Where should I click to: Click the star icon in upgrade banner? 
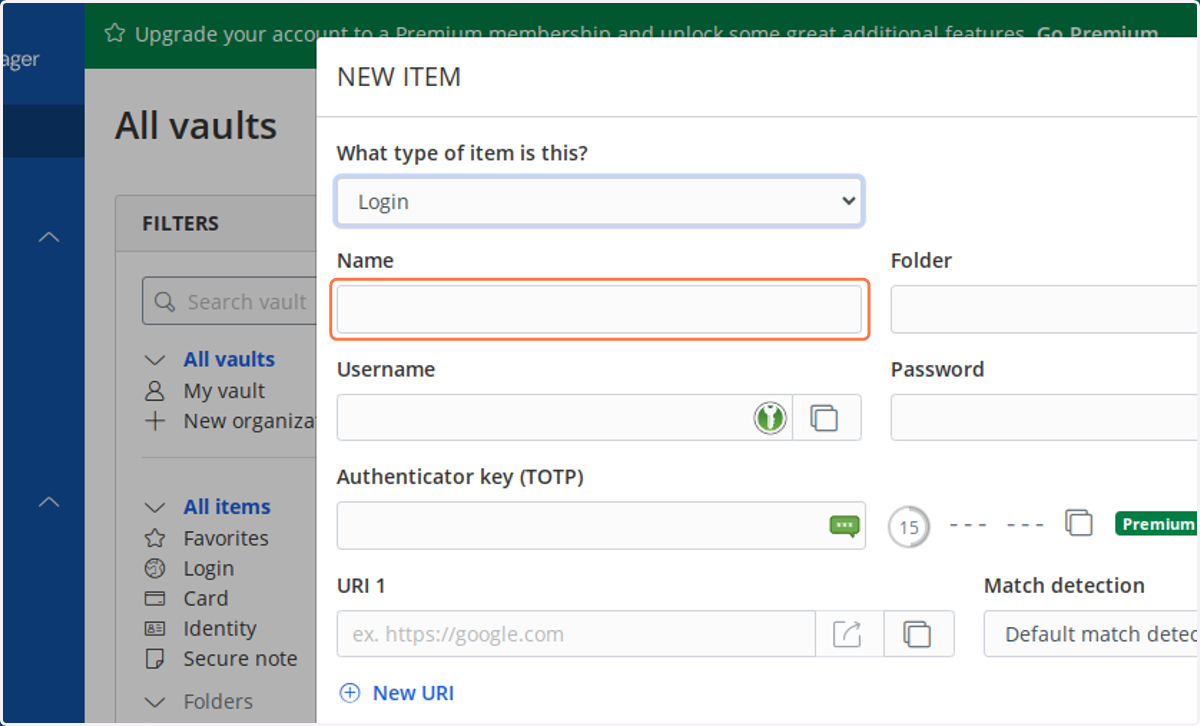coord(115,34)
